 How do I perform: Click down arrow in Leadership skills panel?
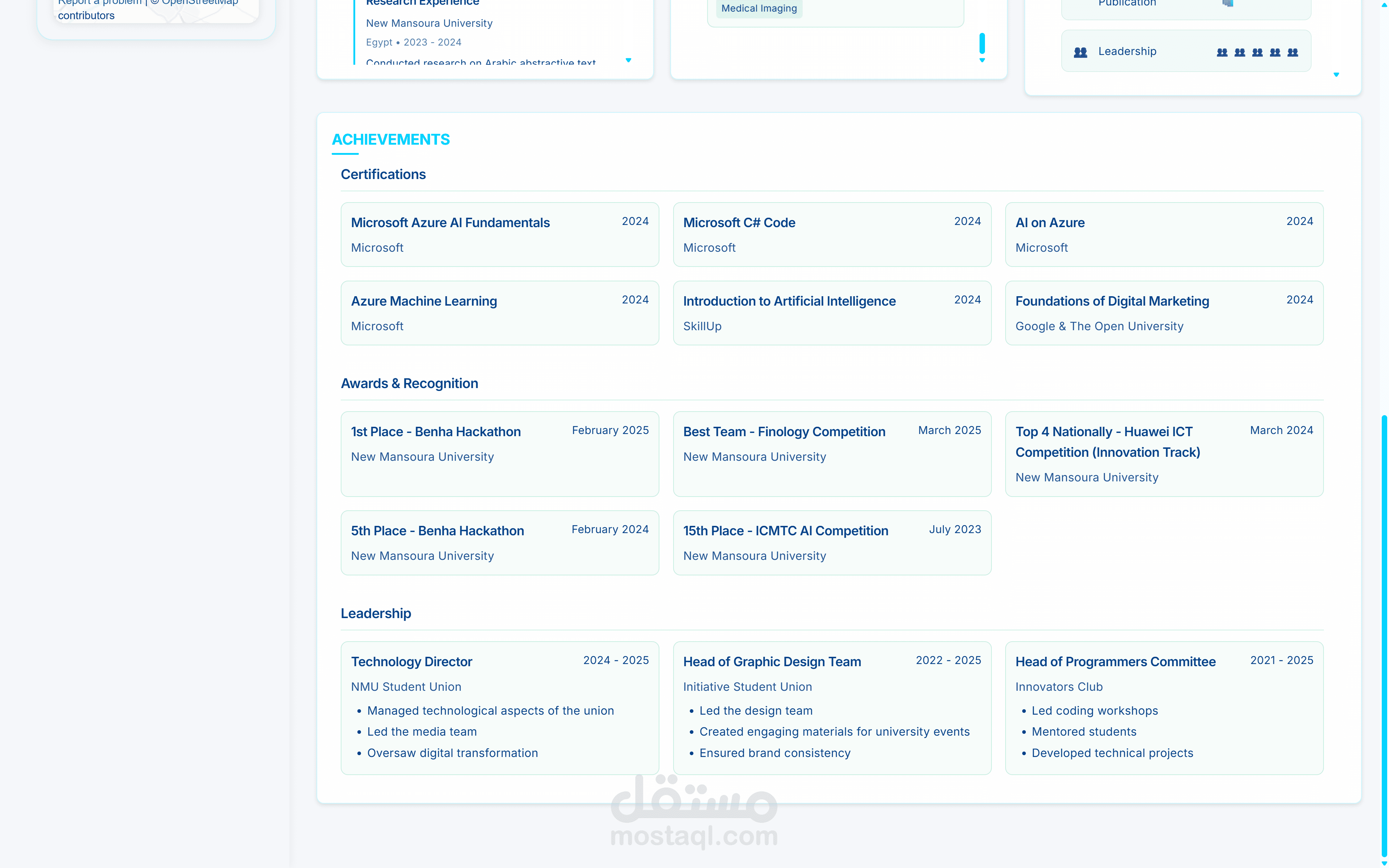tap(1336, 75)
